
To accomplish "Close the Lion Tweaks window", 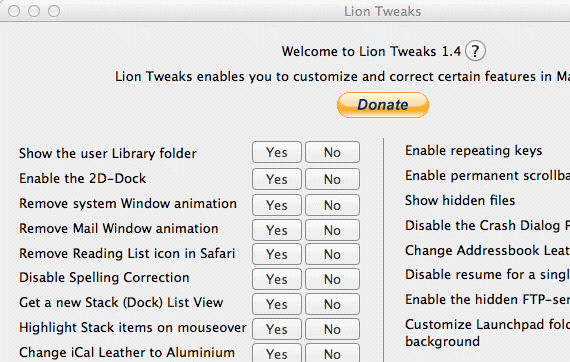I will (x=14, y=11).
